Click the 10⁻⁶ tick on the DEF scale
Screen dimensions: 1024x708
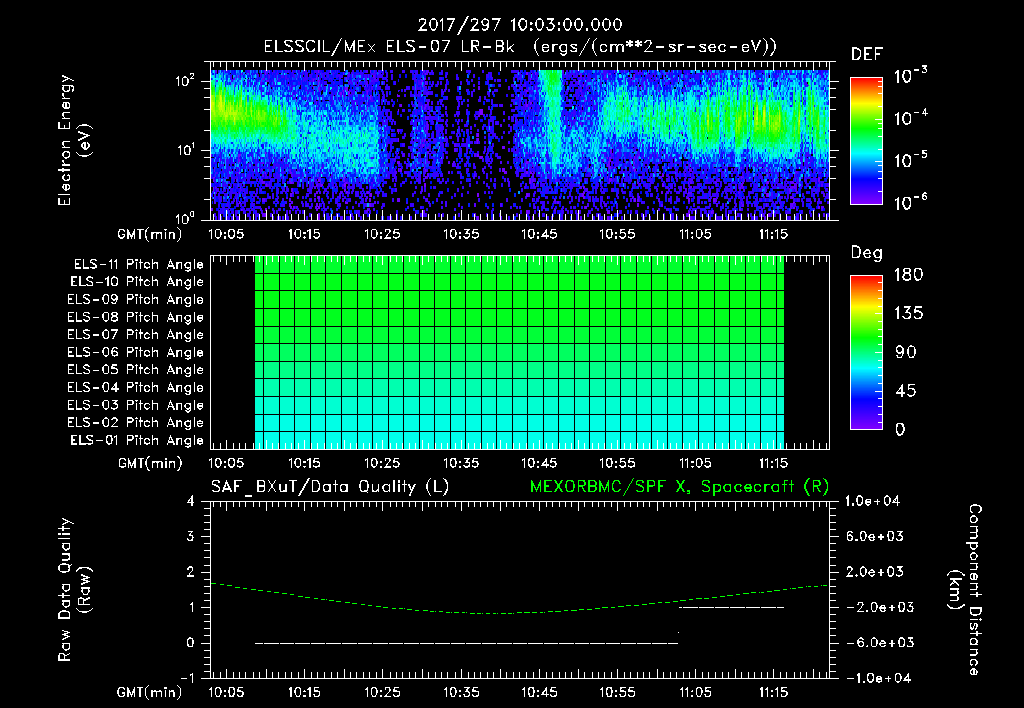tap(910, 202)
